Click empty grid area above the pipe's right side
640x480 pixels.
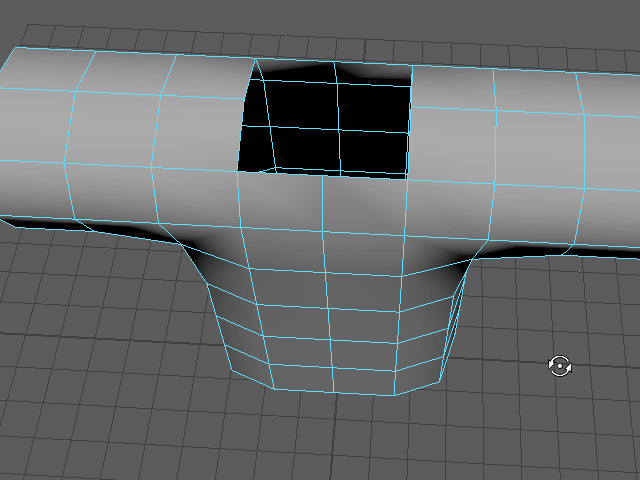[x=540, y=35]
